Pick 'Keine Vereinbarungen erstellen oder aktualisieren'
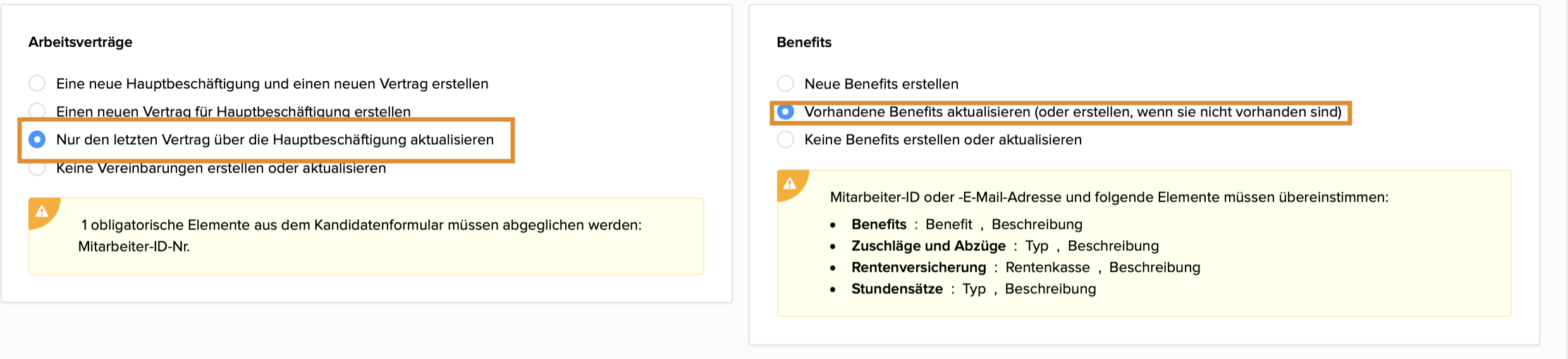 37,169
